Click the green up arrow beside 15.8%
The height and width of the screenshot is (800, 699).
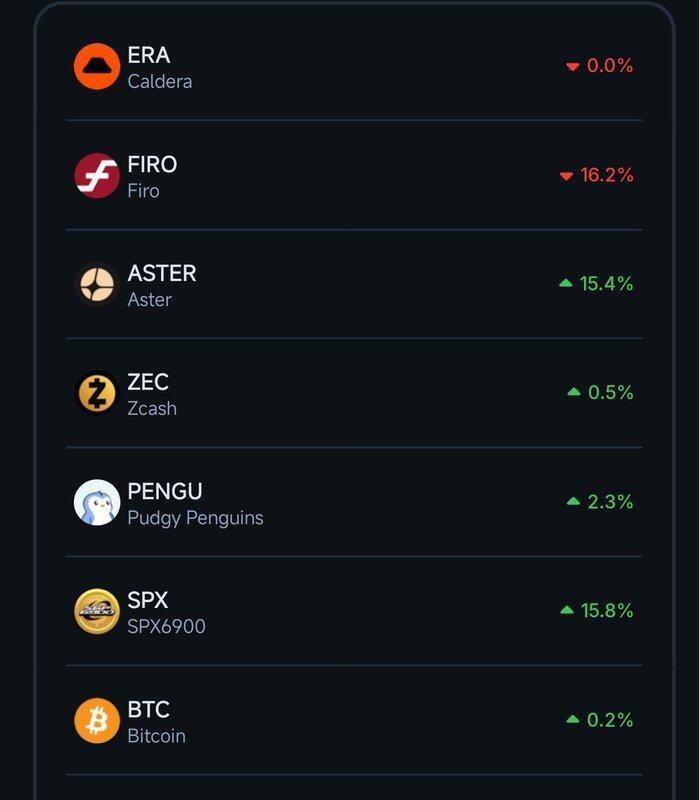(x=567, y=610)
